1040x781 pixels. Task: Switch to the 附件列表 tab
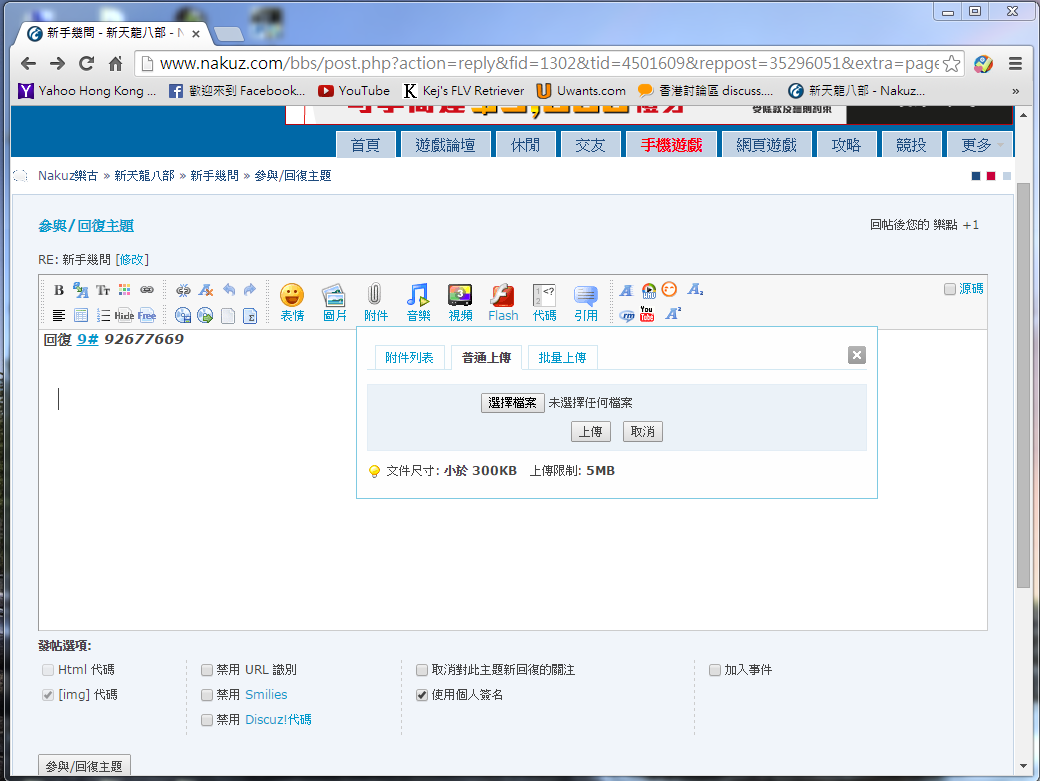point(409,358)
